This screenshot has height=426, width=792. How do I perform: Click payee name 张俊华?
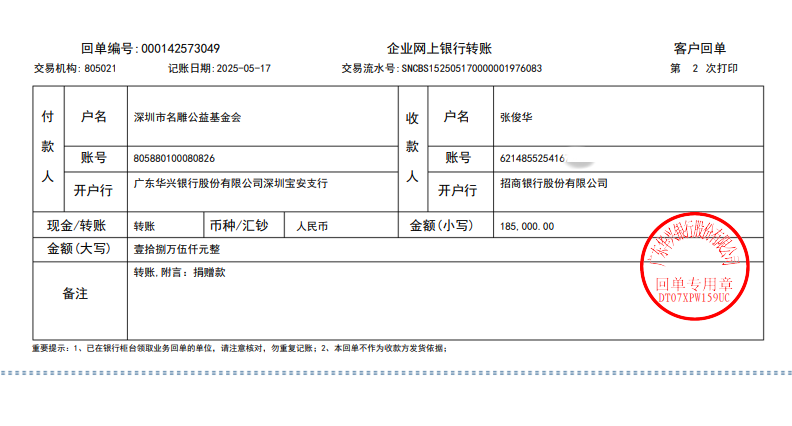pos(516,117)
